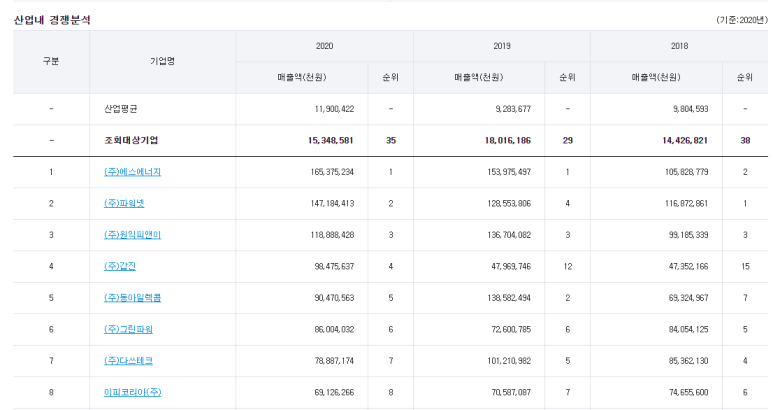Click the sales value 99,185,339
The height and width of the screenshot is (410, 773).
(689, 235)
